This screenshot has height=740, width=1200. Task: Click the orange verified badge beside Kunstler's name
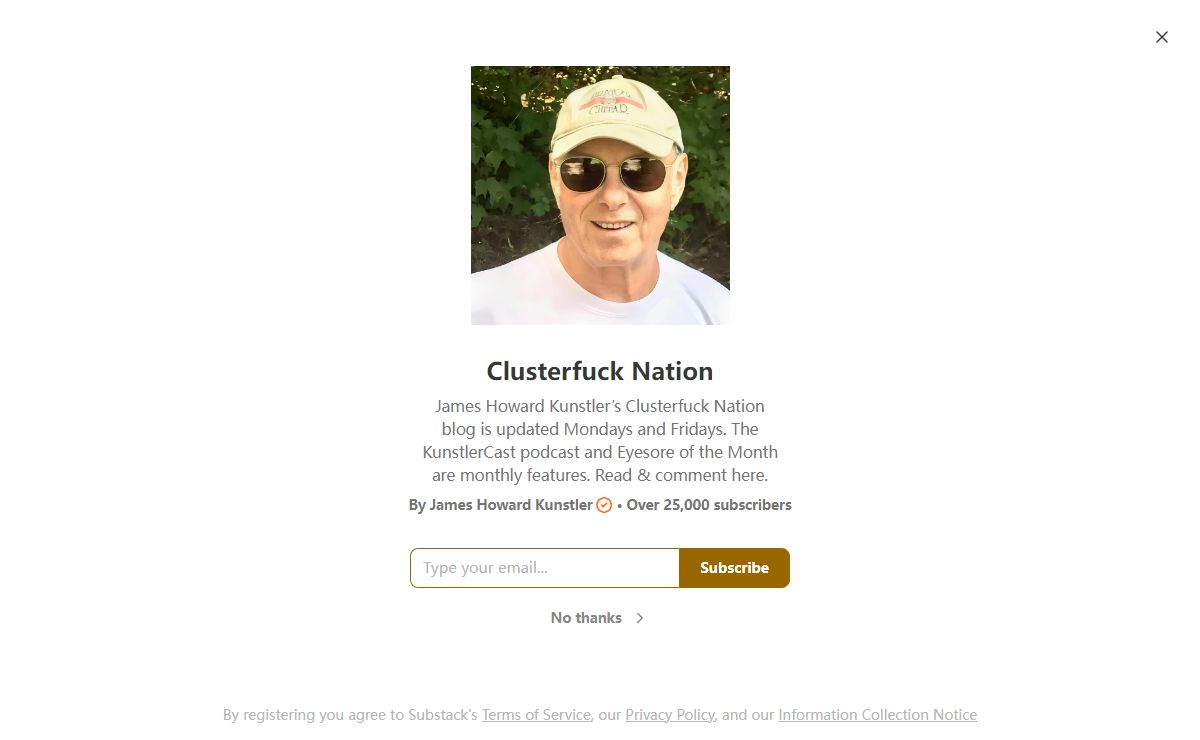point(604,505)
